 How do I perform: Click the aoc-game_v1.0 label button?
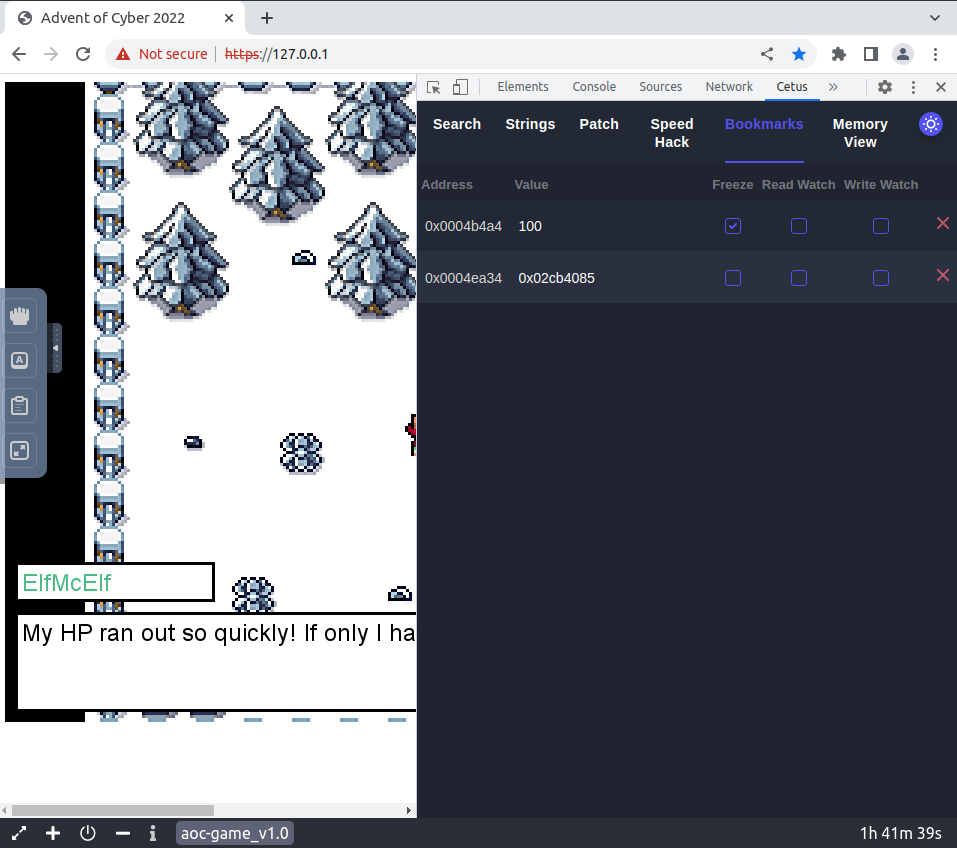point(234,833)
